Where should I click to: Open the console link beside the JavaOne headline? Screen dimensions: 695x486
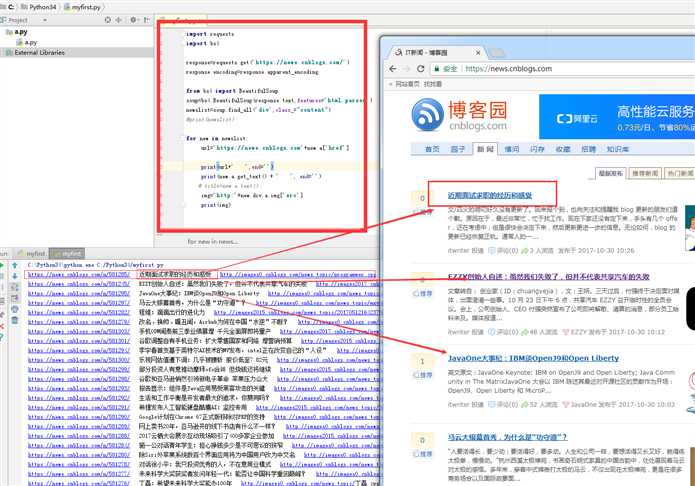pyautogui.click(x=79, y=294)
